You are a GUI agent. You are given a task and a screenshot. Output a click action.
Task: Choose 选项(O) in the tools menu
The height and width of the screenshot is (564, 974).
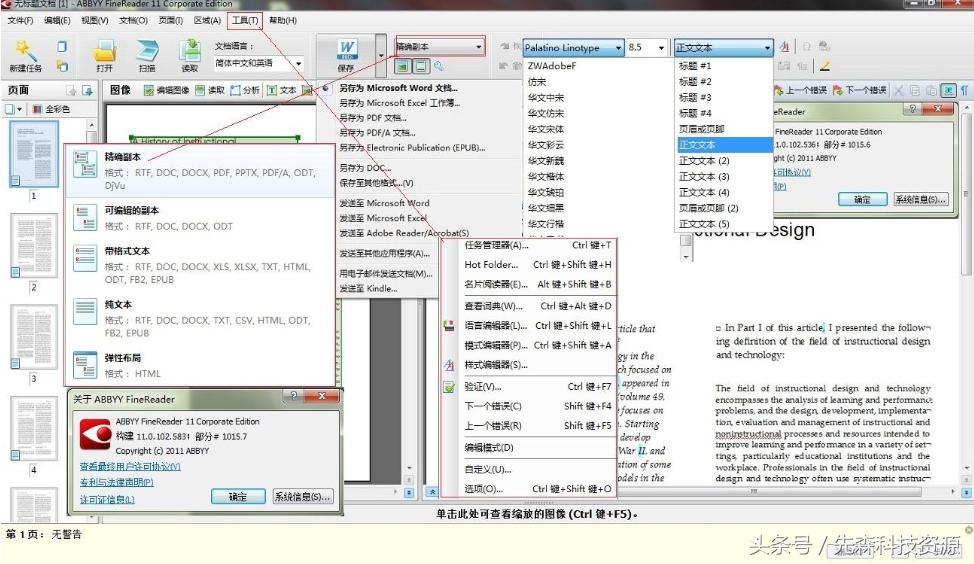538,489
